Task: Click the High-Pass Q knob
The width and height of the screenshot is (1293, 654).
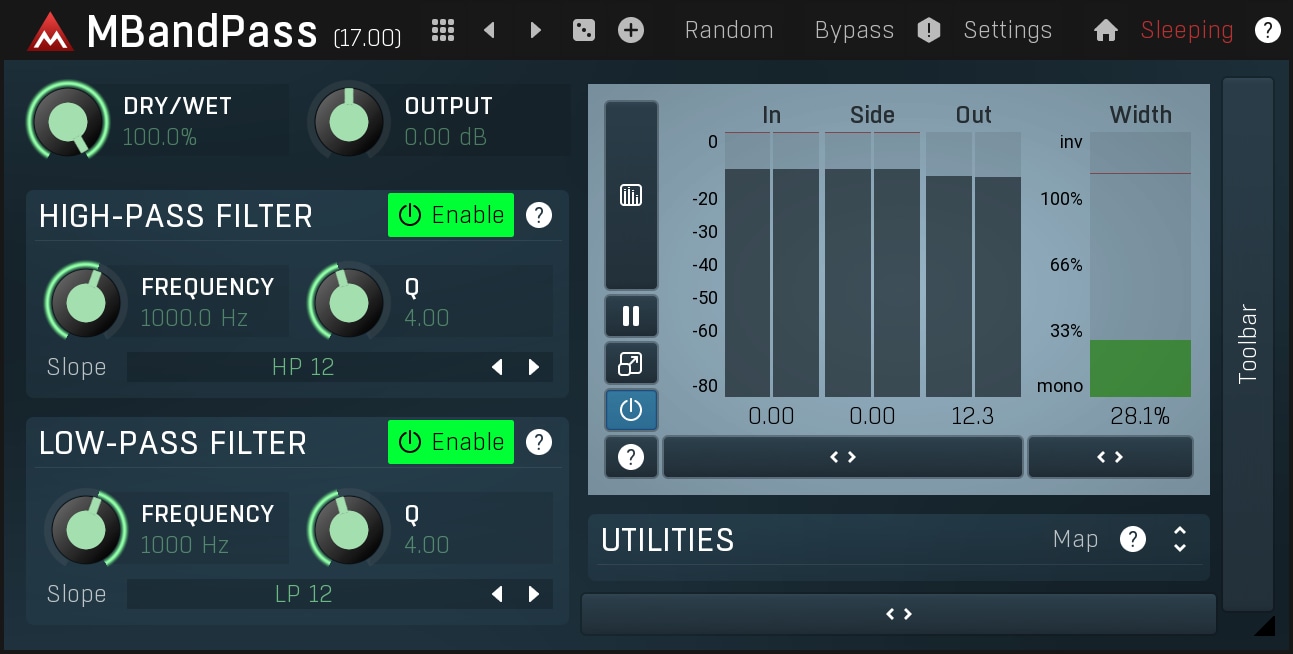Action: (x=349, y=301)
